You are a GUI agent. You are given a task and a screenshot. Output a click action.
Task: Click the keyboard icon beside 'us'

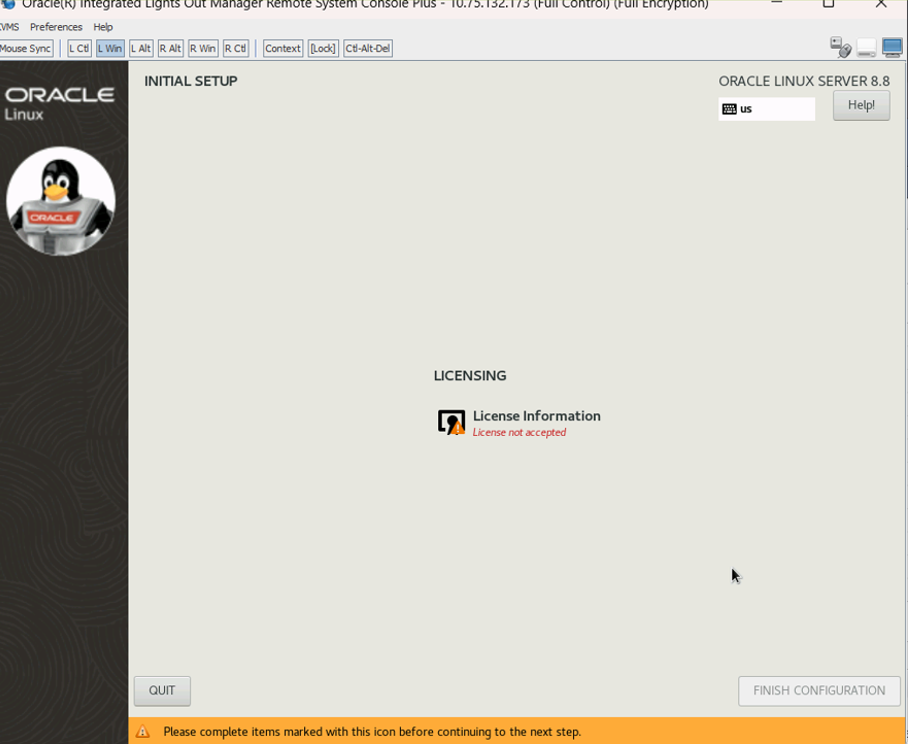729,109
